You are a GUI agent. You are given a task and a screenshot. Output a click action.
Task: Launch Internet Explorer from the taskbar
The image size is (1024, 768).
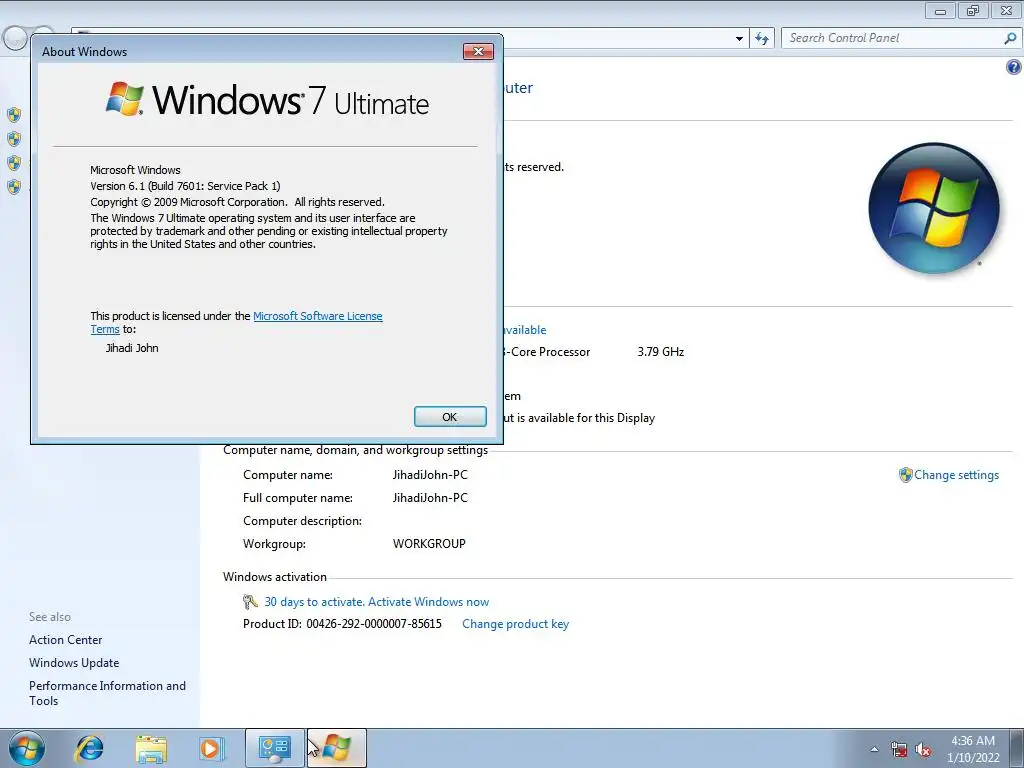click(89, 748)
